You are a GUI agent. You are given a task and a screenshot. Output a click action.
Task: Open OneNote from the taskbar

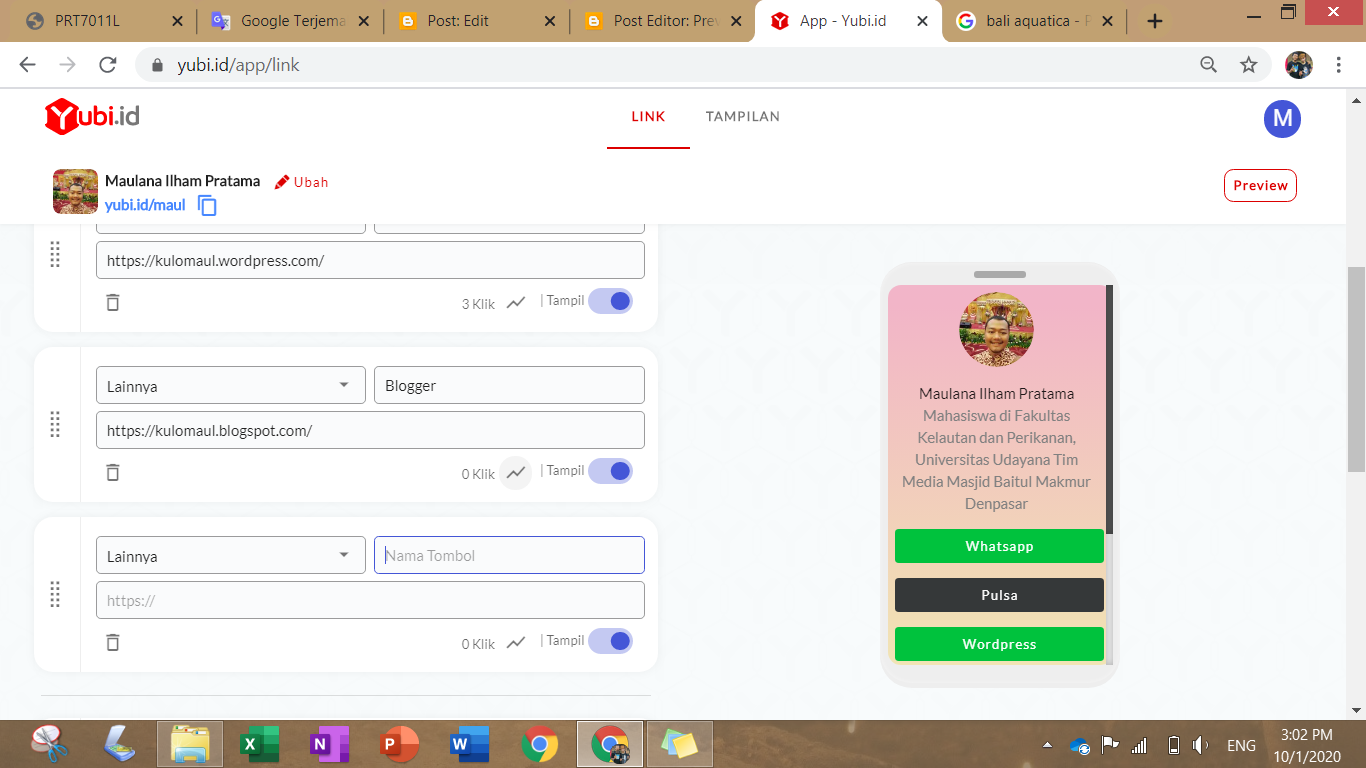[x=329, y=744]
